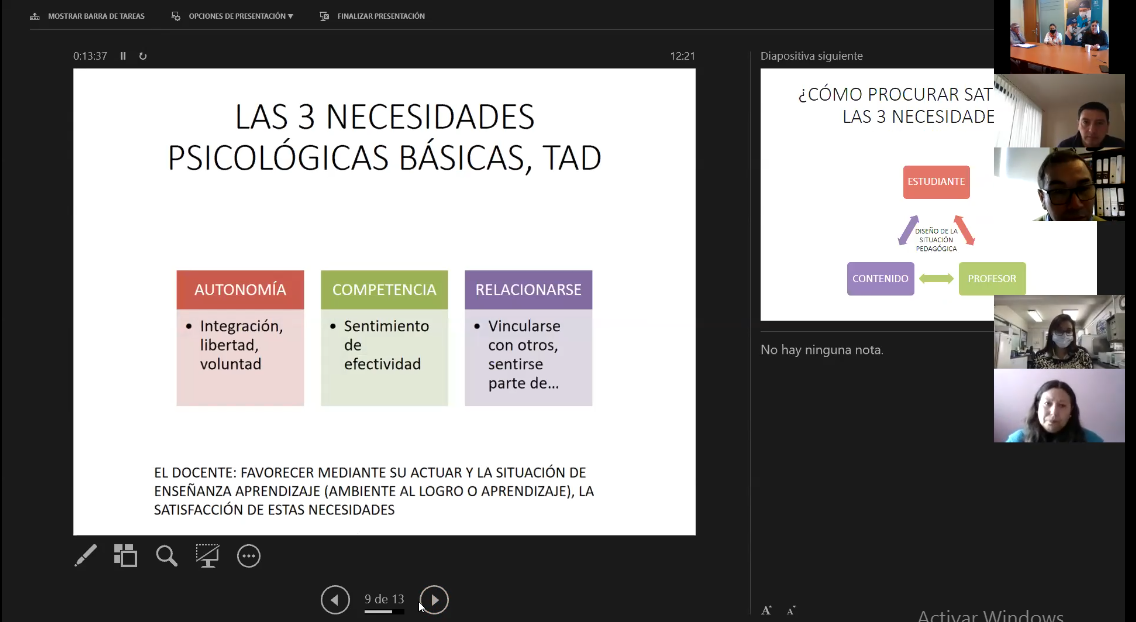
Task: Click the next slide preview thumbnail
Action: (x=877, y=194)
